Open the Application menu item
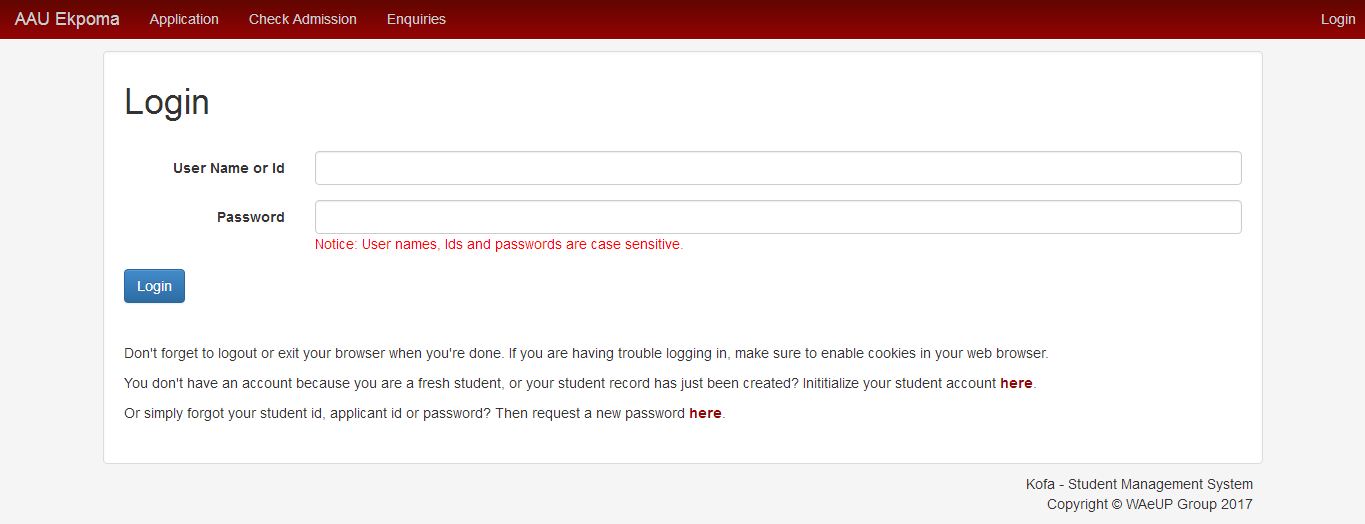The image size is (1365, 524). [184, 19]
